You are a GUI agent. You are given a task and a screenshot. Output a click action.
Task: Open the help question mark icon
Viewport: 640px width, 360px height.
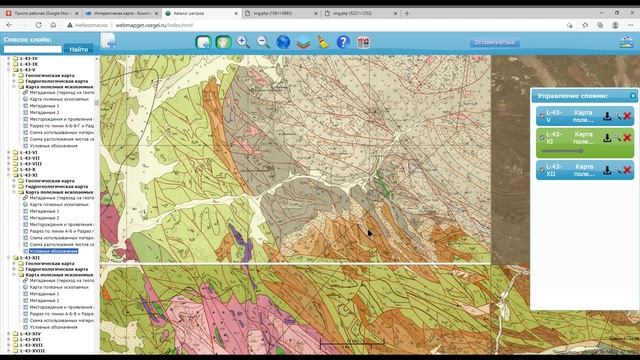pyautogui.click(x=343, y=42)
